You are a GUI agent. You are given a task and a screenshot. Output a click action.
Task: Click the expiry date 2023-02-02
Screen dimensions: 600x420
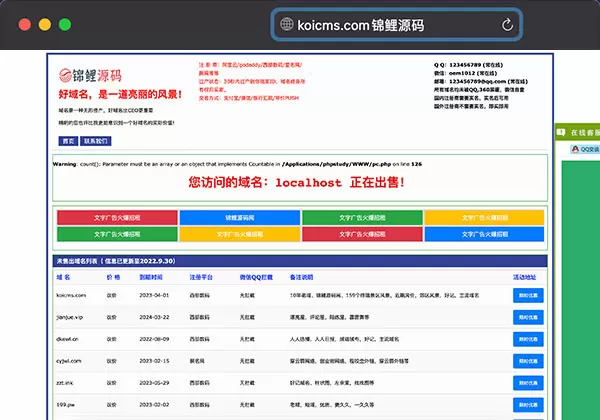[154, 405]
